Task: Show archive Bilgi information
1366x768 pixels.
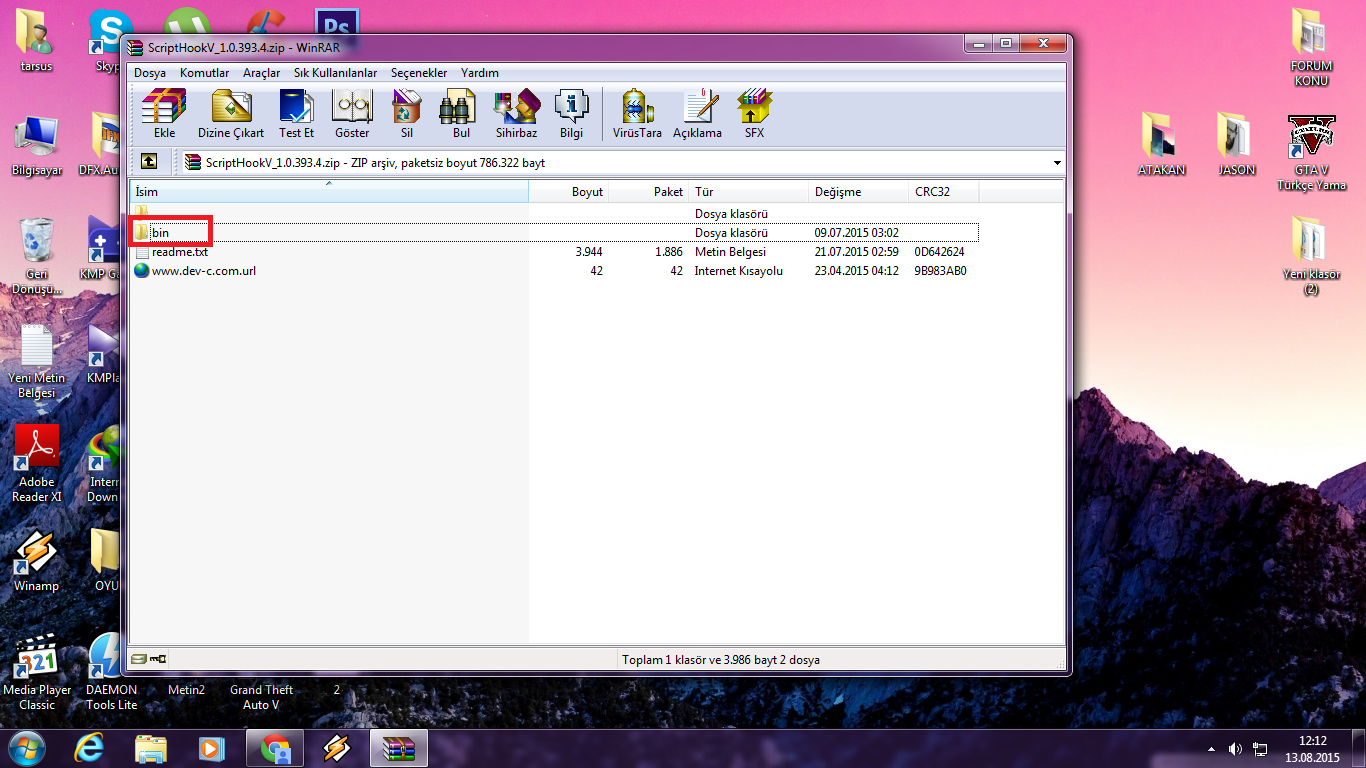Action: (572, 114)
